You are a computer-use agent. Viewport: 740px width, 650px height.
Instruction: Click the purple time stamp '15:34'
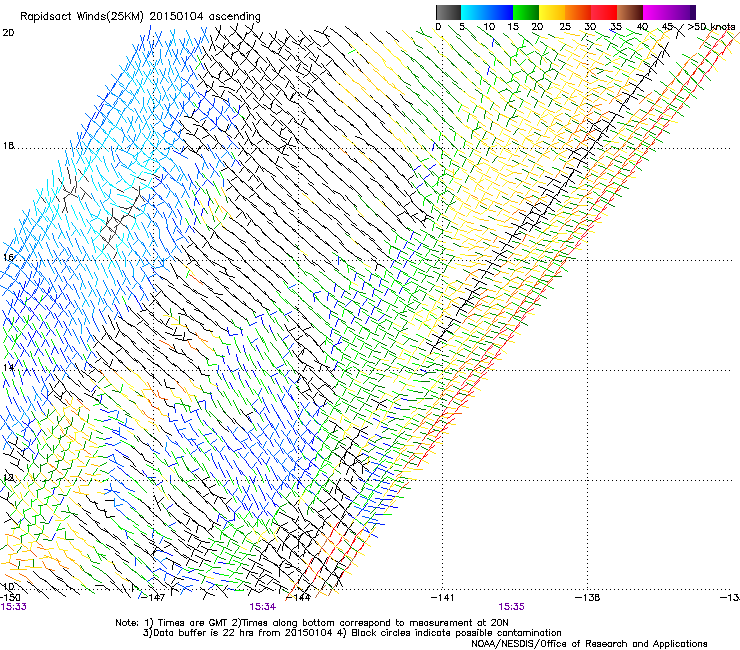[x=262, y=607]
